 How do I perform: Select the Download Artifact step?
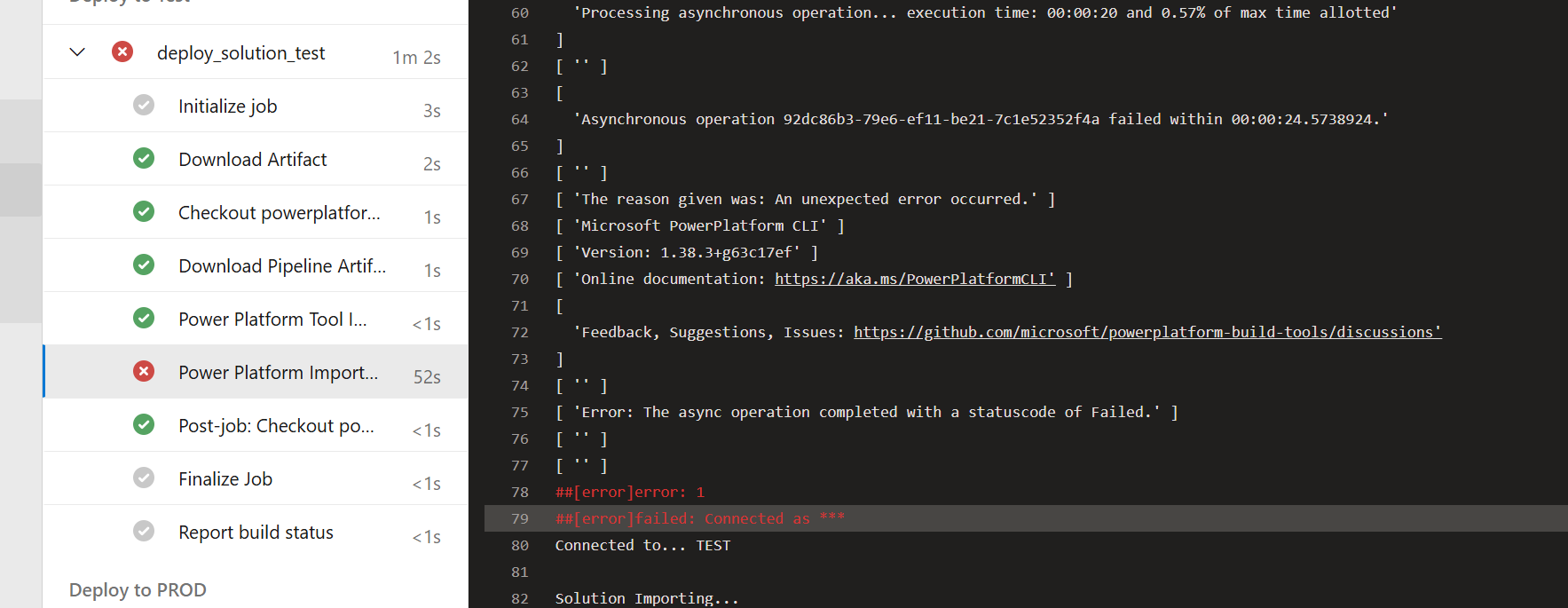tap(252, 158)
